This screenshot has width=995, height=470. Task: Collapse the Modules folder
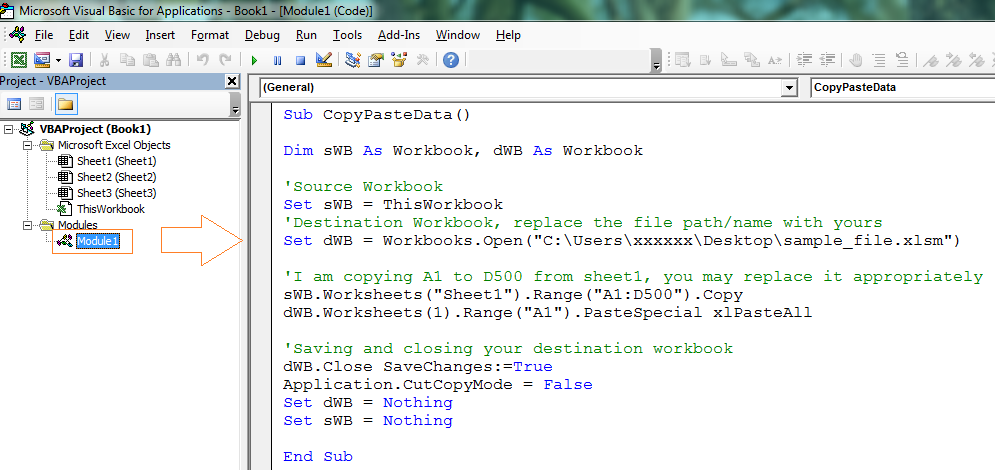pos(27,225)
